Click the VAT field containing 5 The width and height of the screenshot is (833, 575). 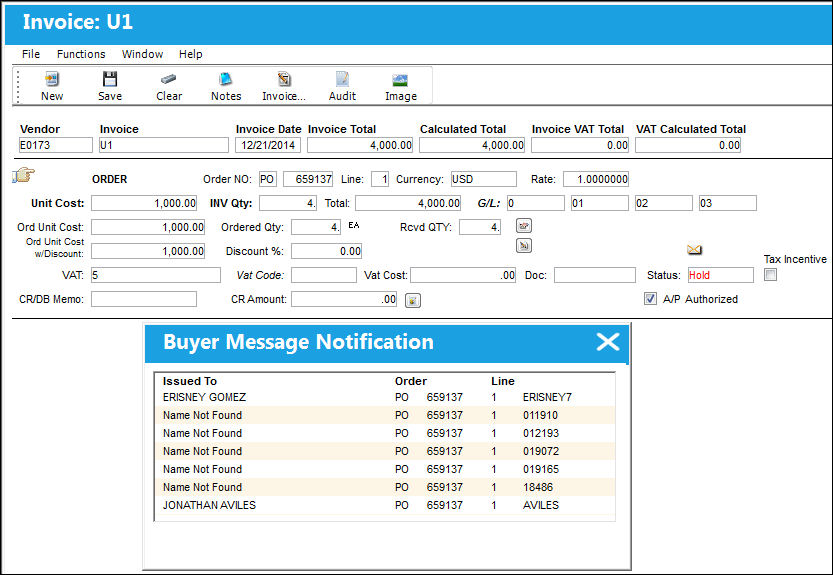(156, 275)
